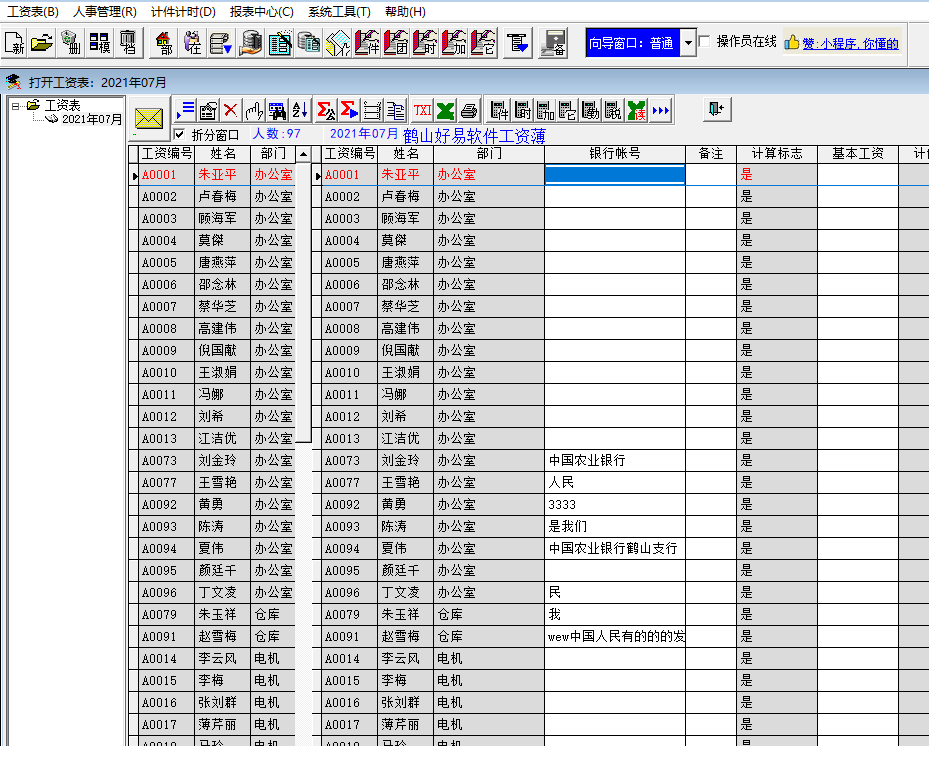The image size is (929, 769).
Task: Open the 向导窗口 dropdown arrow
Action: coord(688,43)
